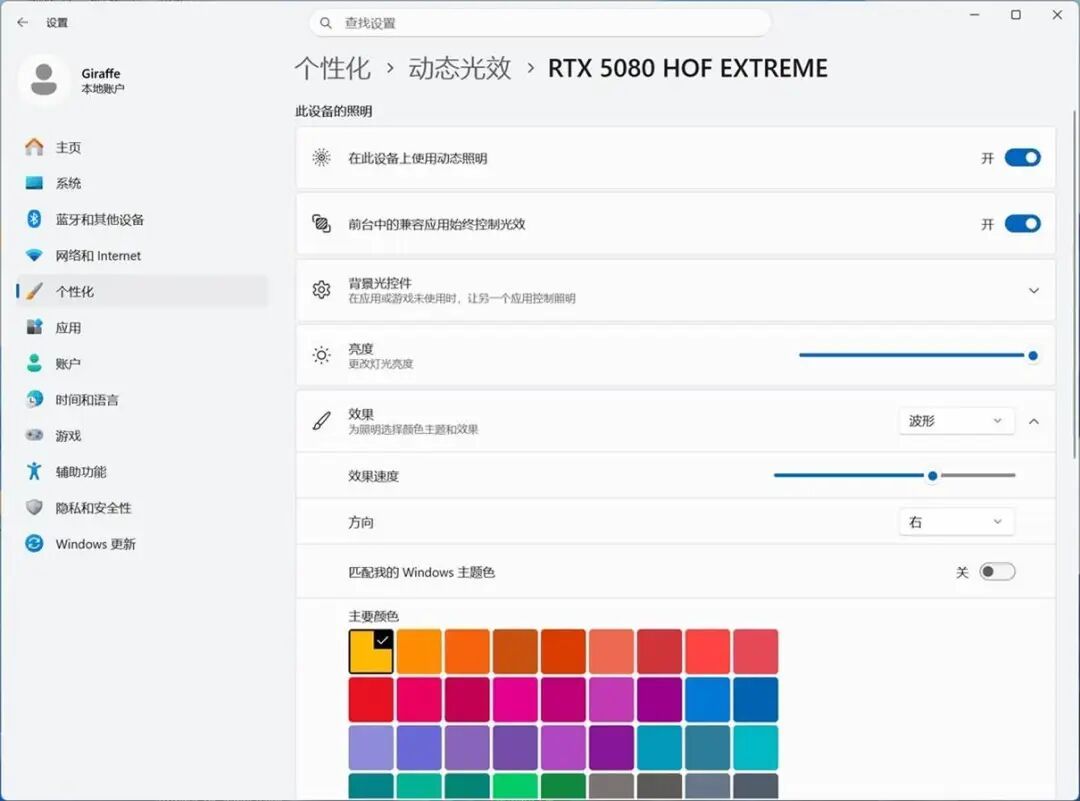
Task: Open 辅助功能 settings
Action: point(141,471)
